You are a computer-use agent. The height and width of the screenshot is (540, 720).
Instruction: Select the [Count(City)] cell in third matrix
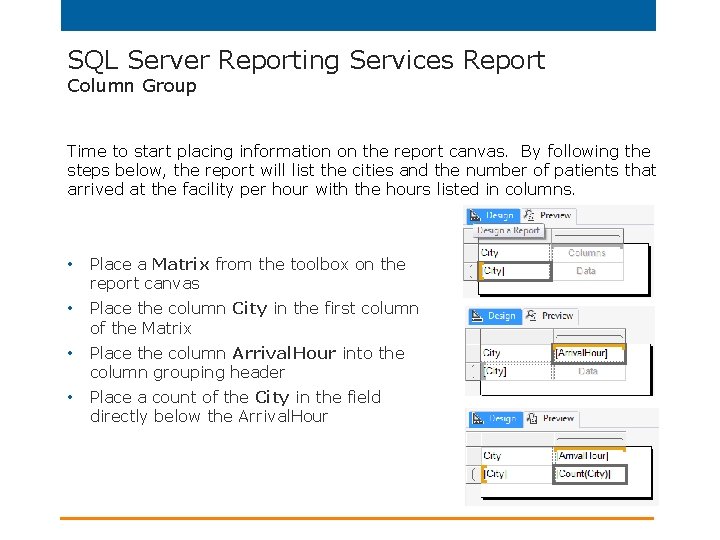(590, 474)
